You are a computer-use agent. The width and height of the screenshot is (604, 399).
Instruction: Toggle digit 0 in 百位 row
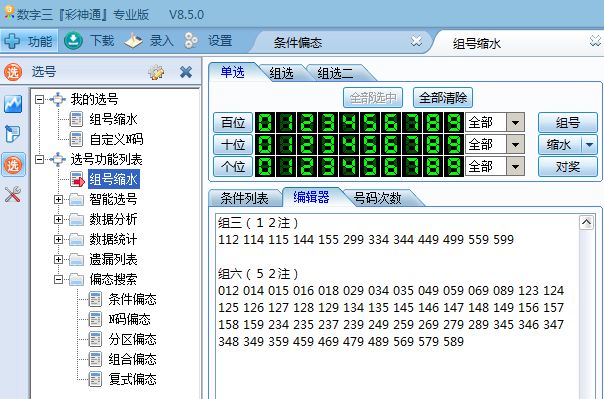(265, 123)
